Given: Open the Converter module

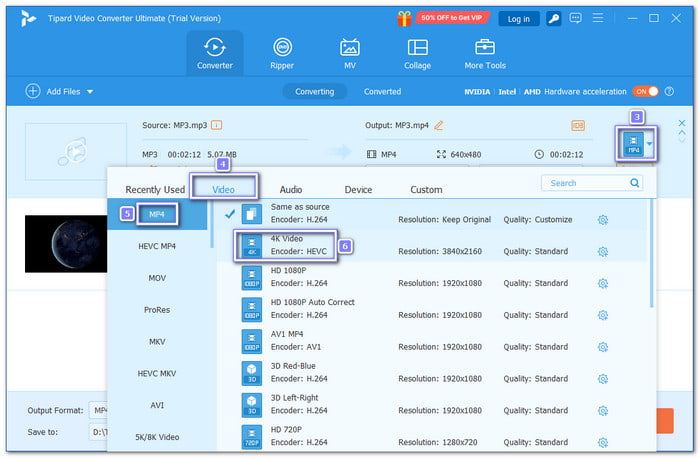Looking at the screenshot, I should click(215, 53).
